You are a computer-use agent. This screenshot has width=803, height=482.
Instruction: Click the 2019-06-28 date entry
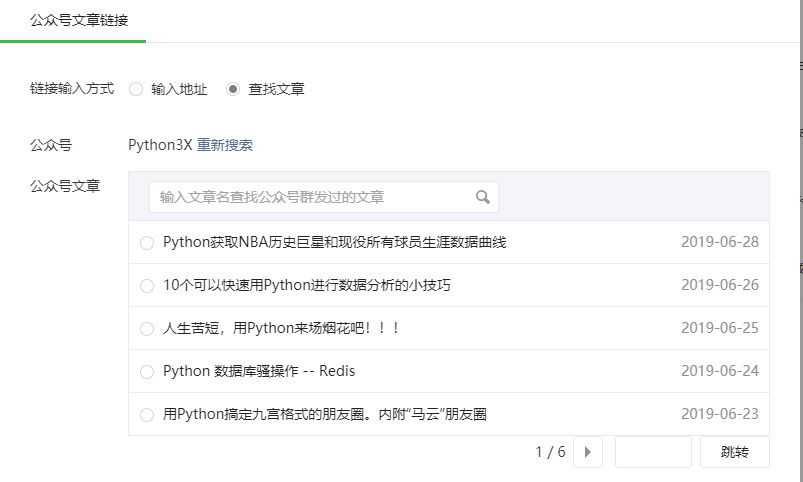720,242
